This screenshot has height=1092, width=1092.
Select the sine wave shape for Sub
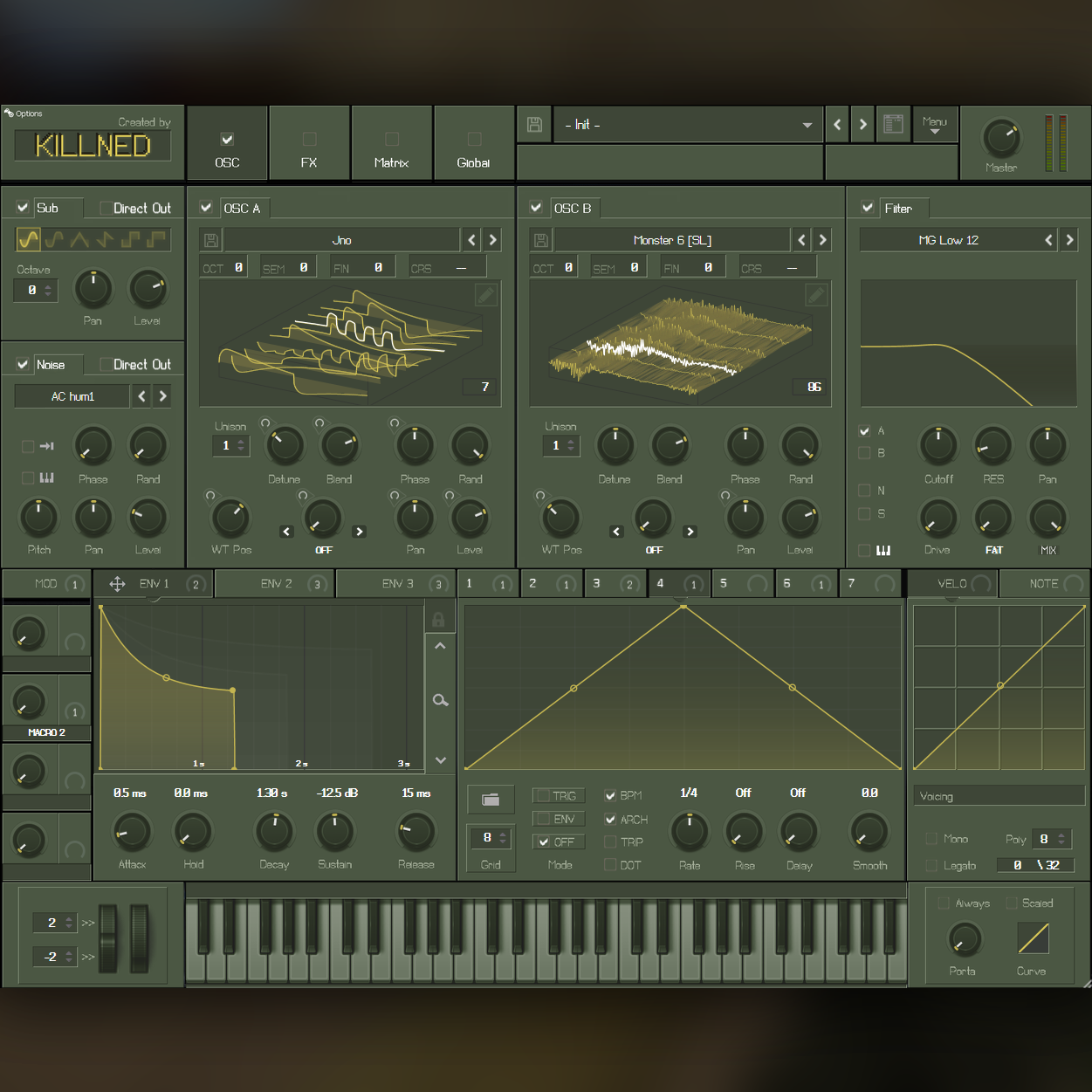point(30,238)
